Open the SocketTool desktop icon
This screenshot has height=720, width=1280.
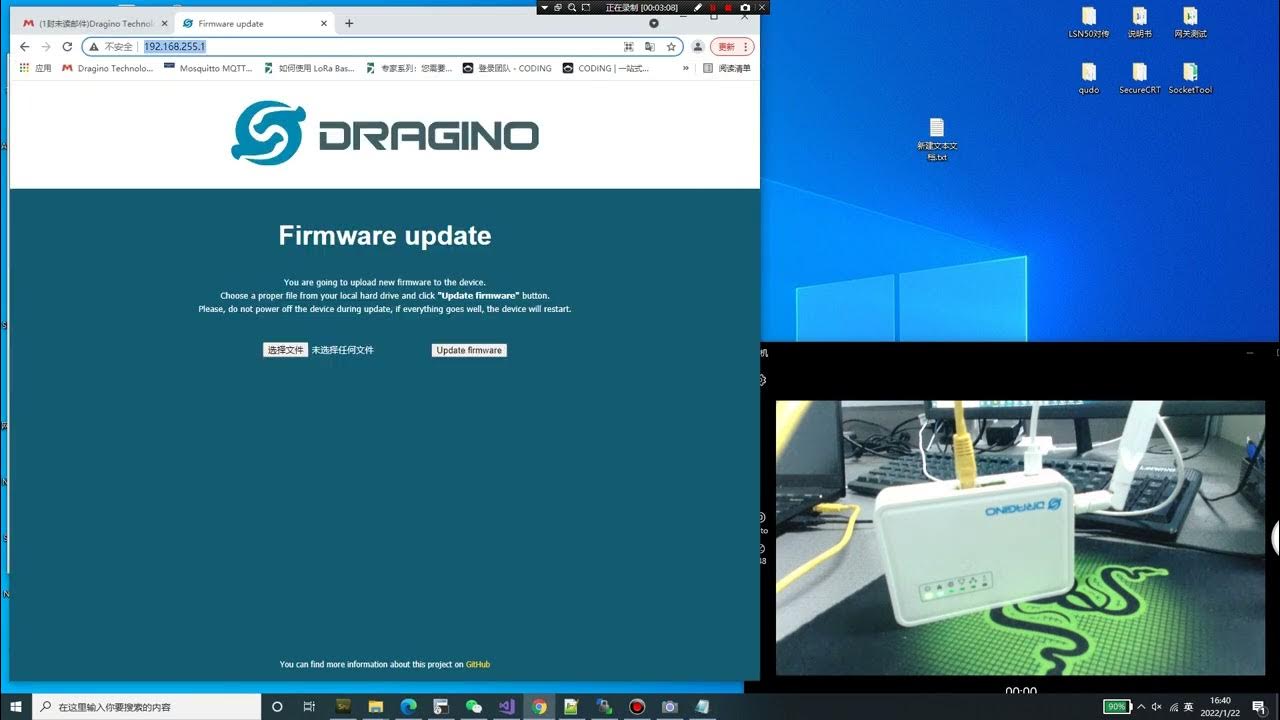[x=1190, y=78]
